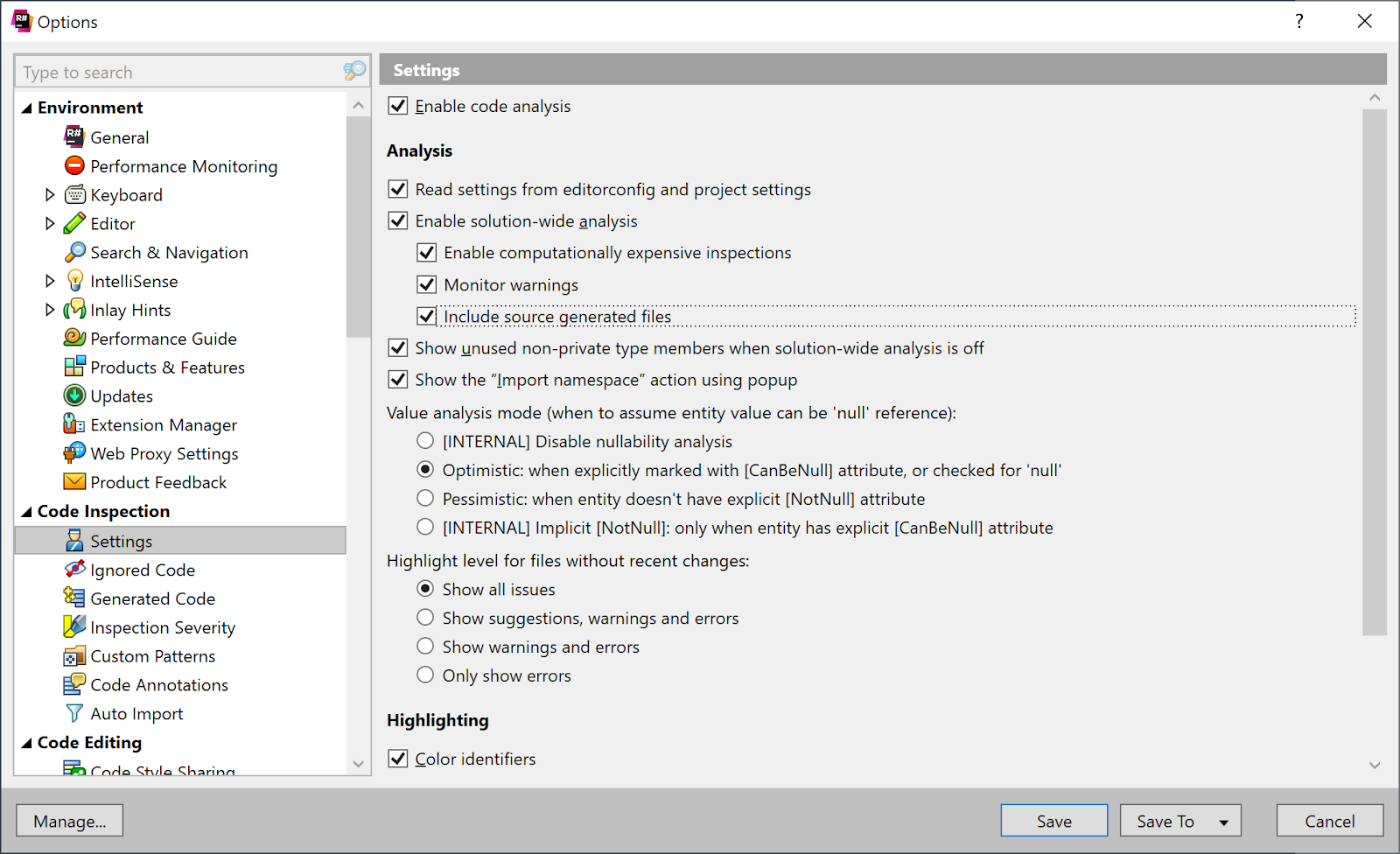The width and height of the screenshot is (1400, 854).
Task: Click the Product Feedback envelope icon
Action: 74,482
